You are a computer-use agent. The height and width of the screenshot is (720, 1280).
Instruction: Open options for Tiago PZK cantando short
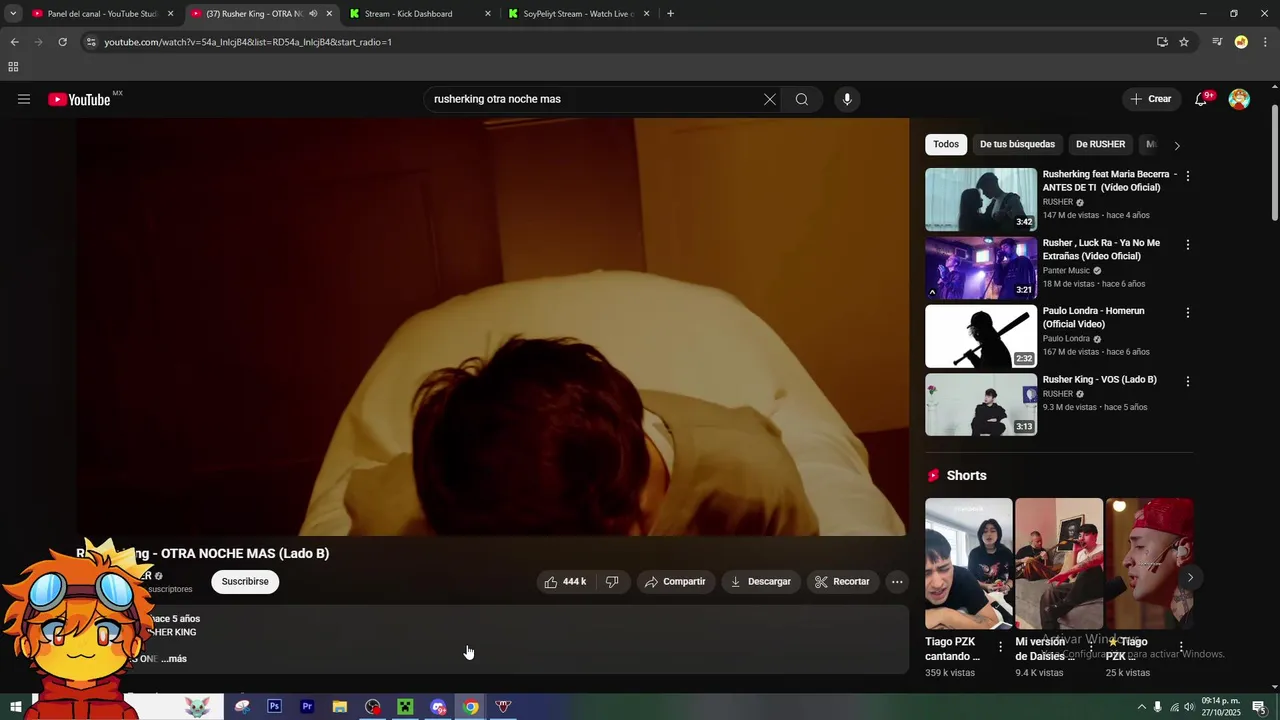point(1000,647)
